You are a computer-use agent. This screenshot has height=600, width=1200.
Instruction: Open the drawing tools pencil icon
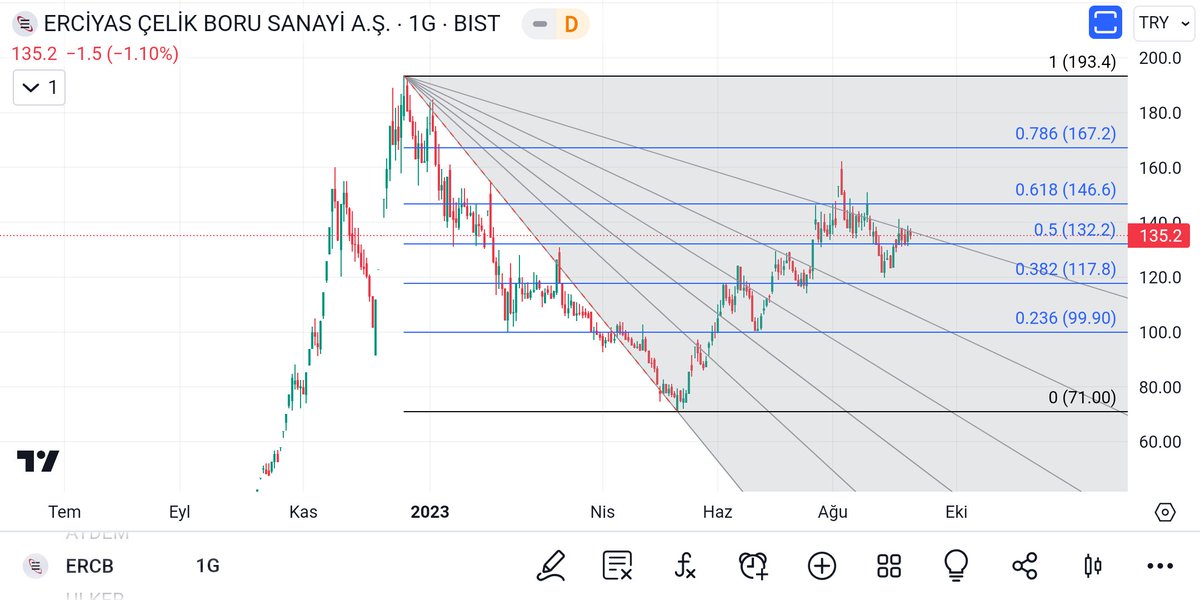[551, 566]
